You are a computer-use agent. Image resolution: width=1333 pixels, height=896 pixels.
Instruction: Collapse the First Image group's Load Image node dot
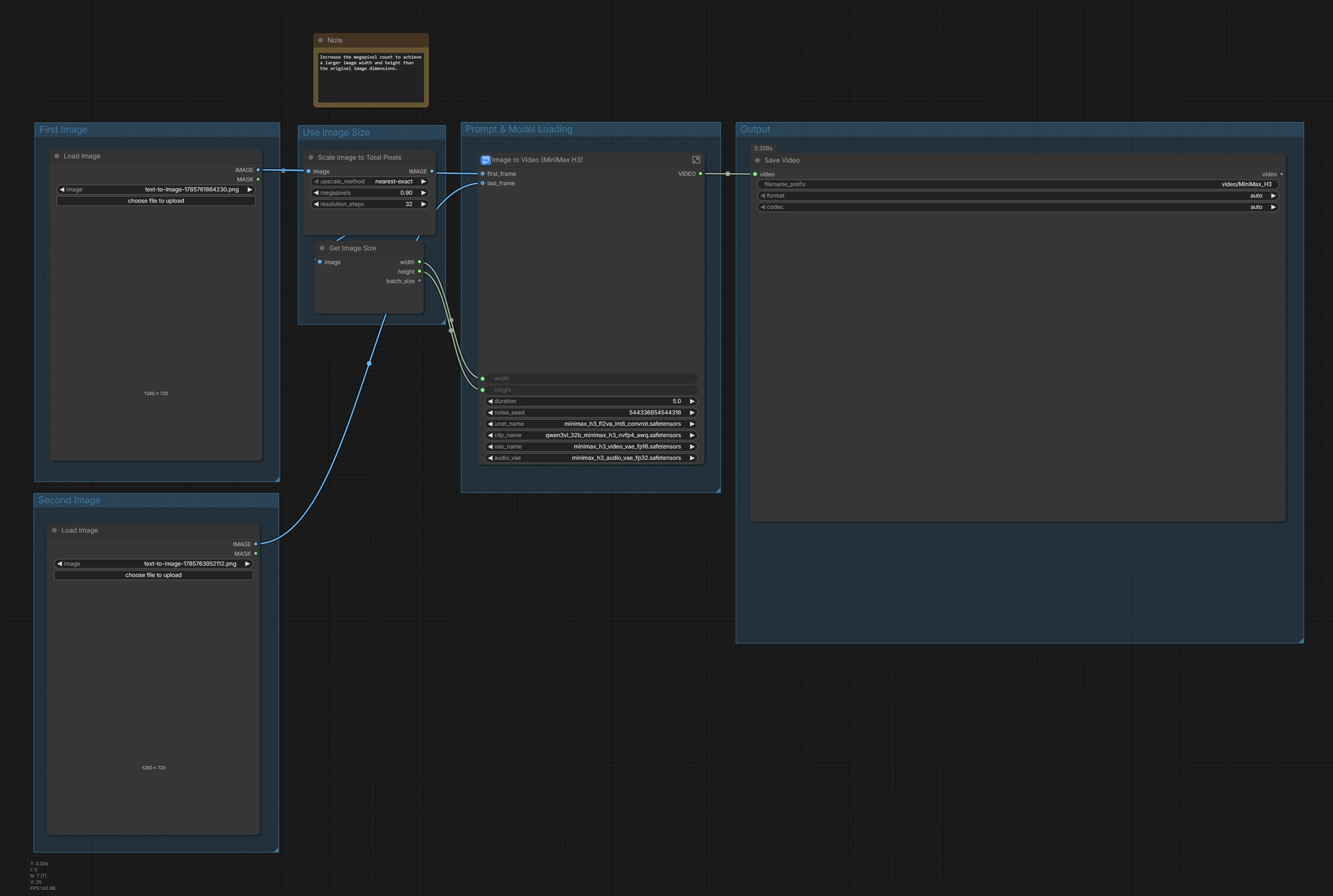click(57, 156)
